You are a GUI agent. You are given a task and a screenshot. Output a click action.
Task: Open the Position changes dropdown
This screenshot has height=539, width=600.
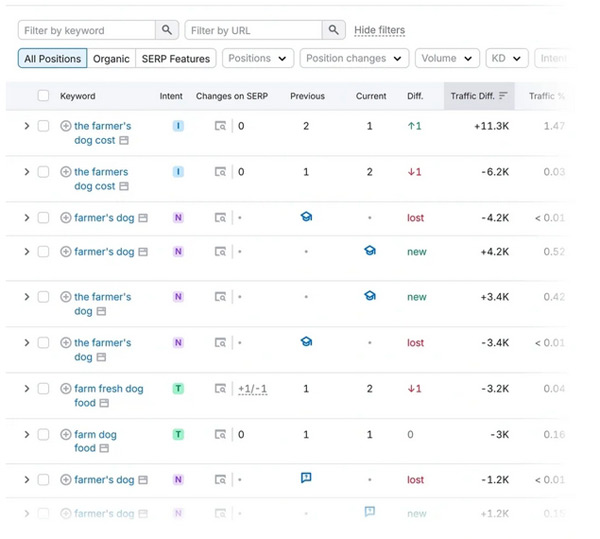pos(354,59)
